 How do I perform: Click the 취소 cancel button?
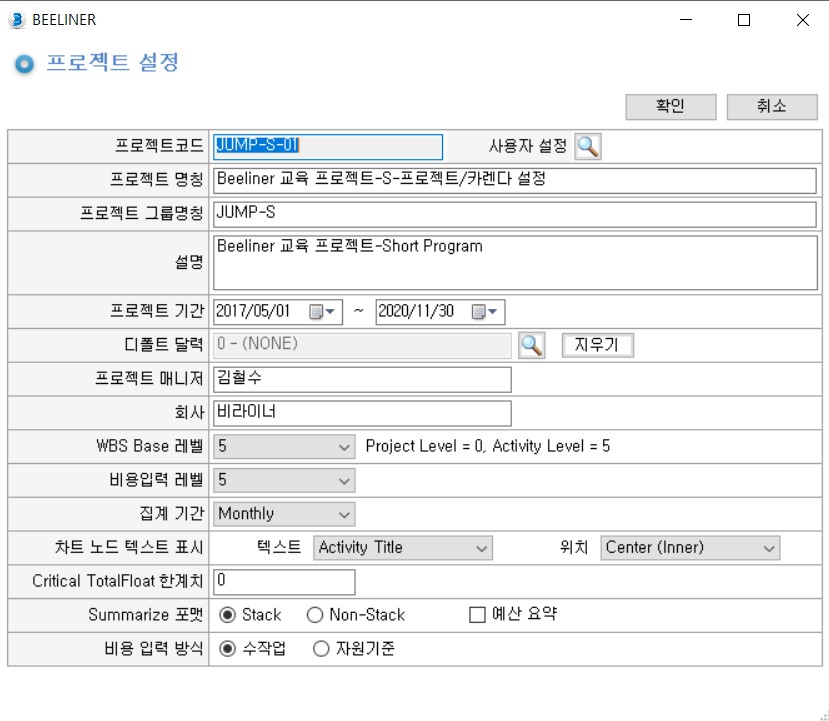pyautogui.click(x=772, y=107)
